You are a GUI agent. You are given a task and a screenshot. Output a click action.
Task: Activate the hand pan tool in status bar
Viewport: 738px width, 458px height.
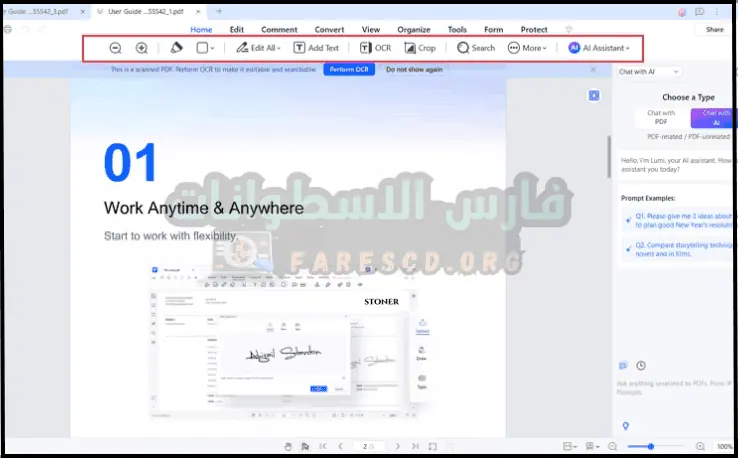coord(288,446)
